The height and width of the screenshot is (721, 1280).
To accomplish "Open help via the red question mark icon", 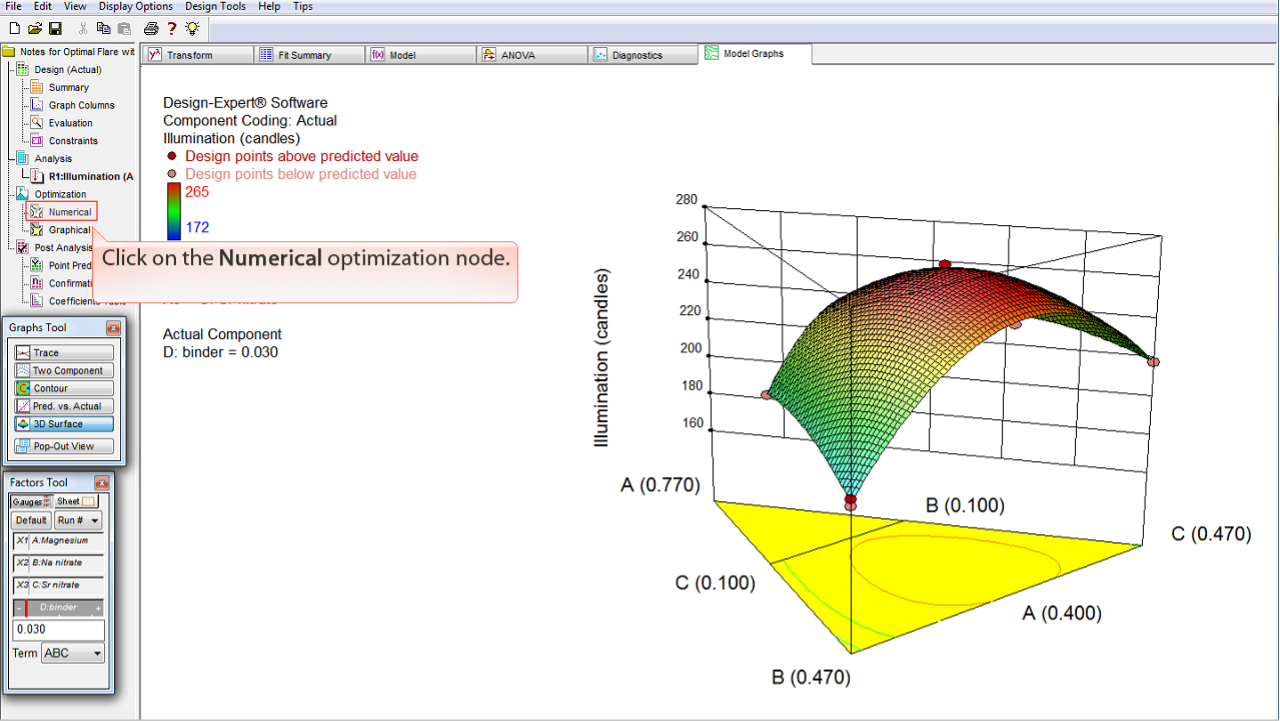I will tap(172, 28).
